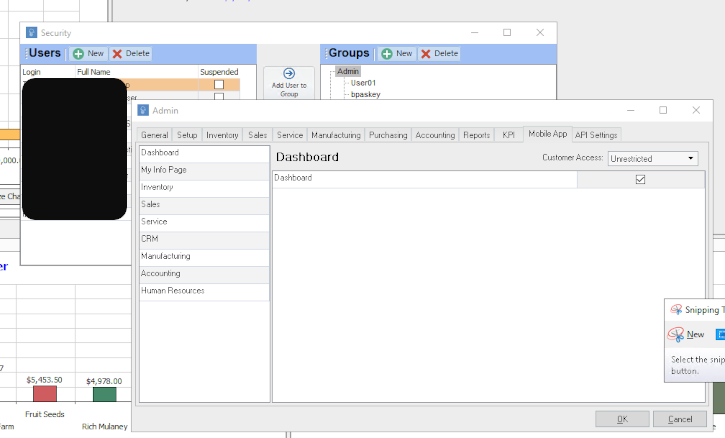The image size is (725, 438).
Task: Switch to the Accounting tab
Action: [435, 135]
